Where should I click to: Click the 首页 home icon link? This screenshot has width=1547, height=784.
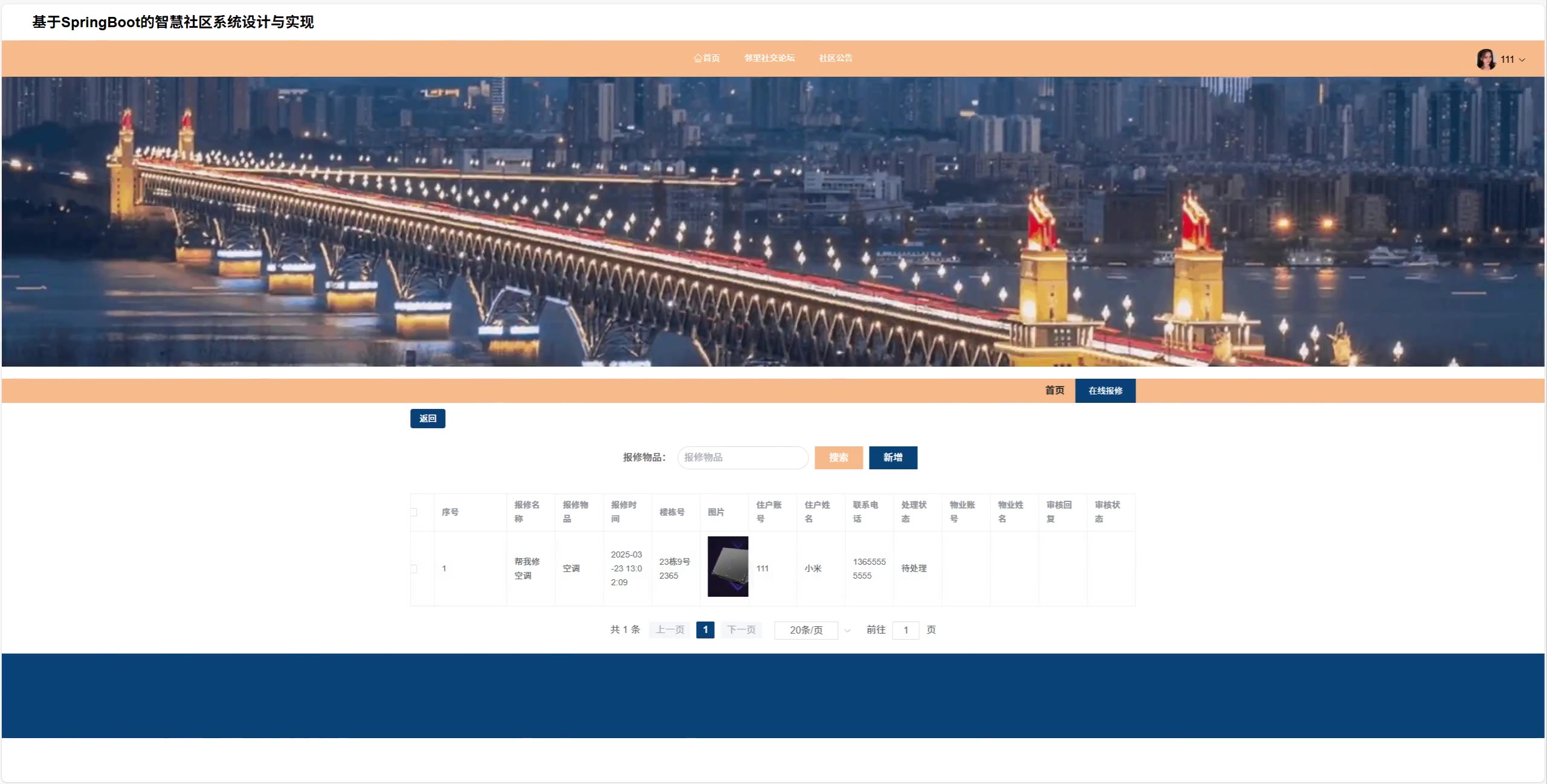pos(706,58)
